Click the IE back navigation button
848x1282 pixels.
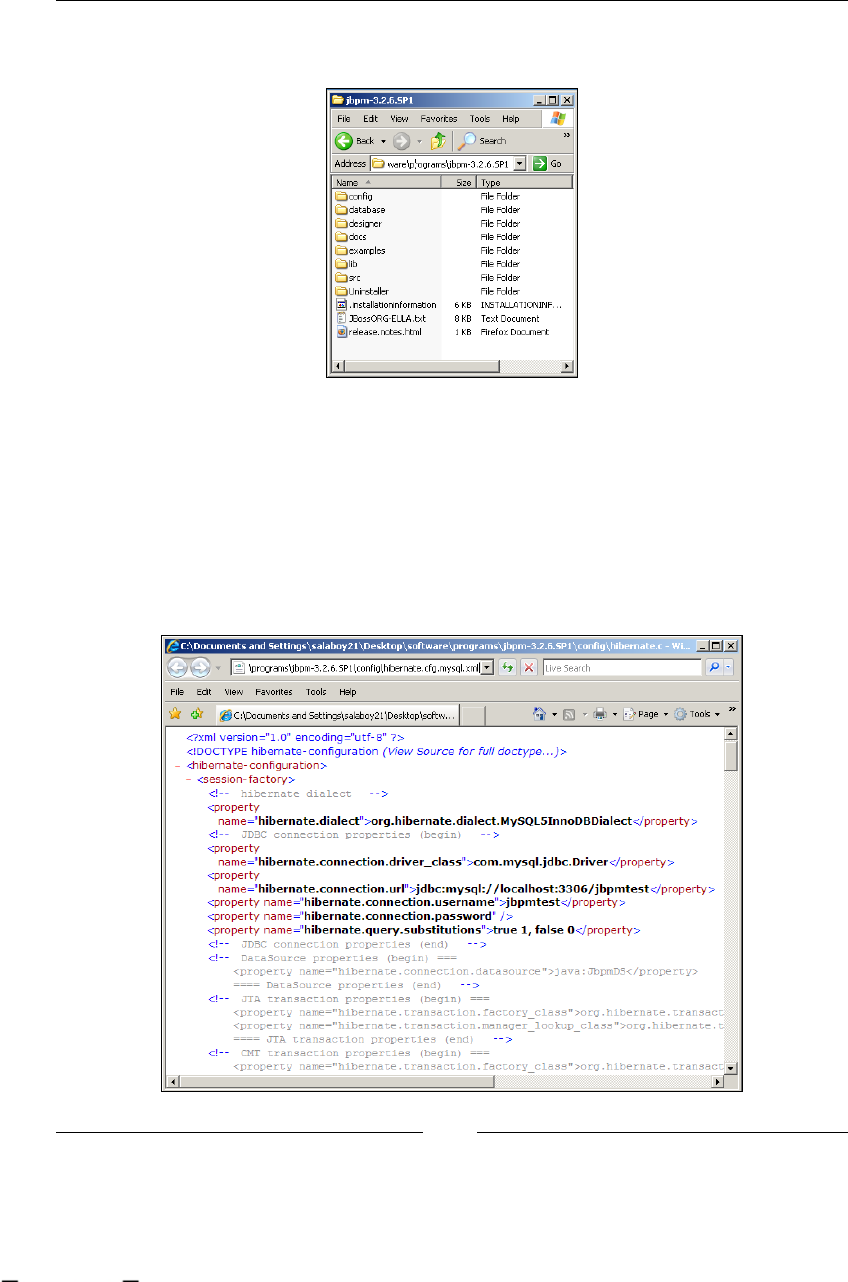(179, 668)
